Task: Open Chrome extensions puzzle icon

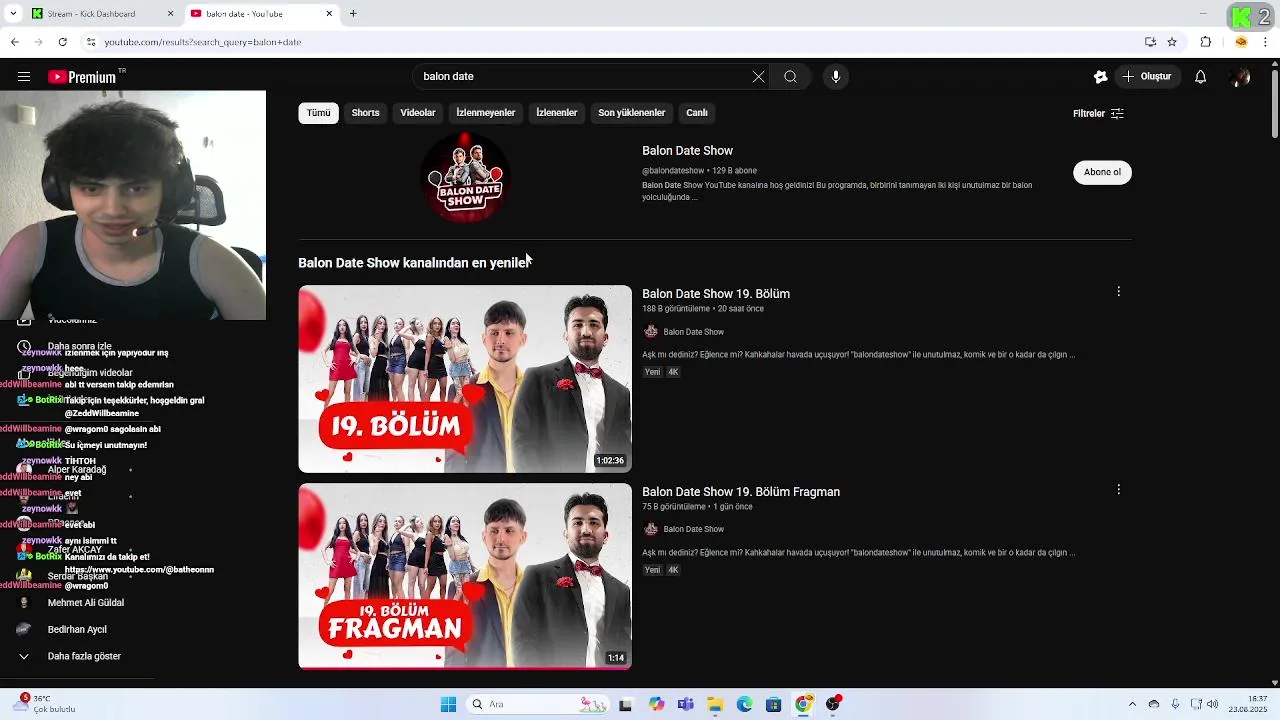Action: [1206, 42]
